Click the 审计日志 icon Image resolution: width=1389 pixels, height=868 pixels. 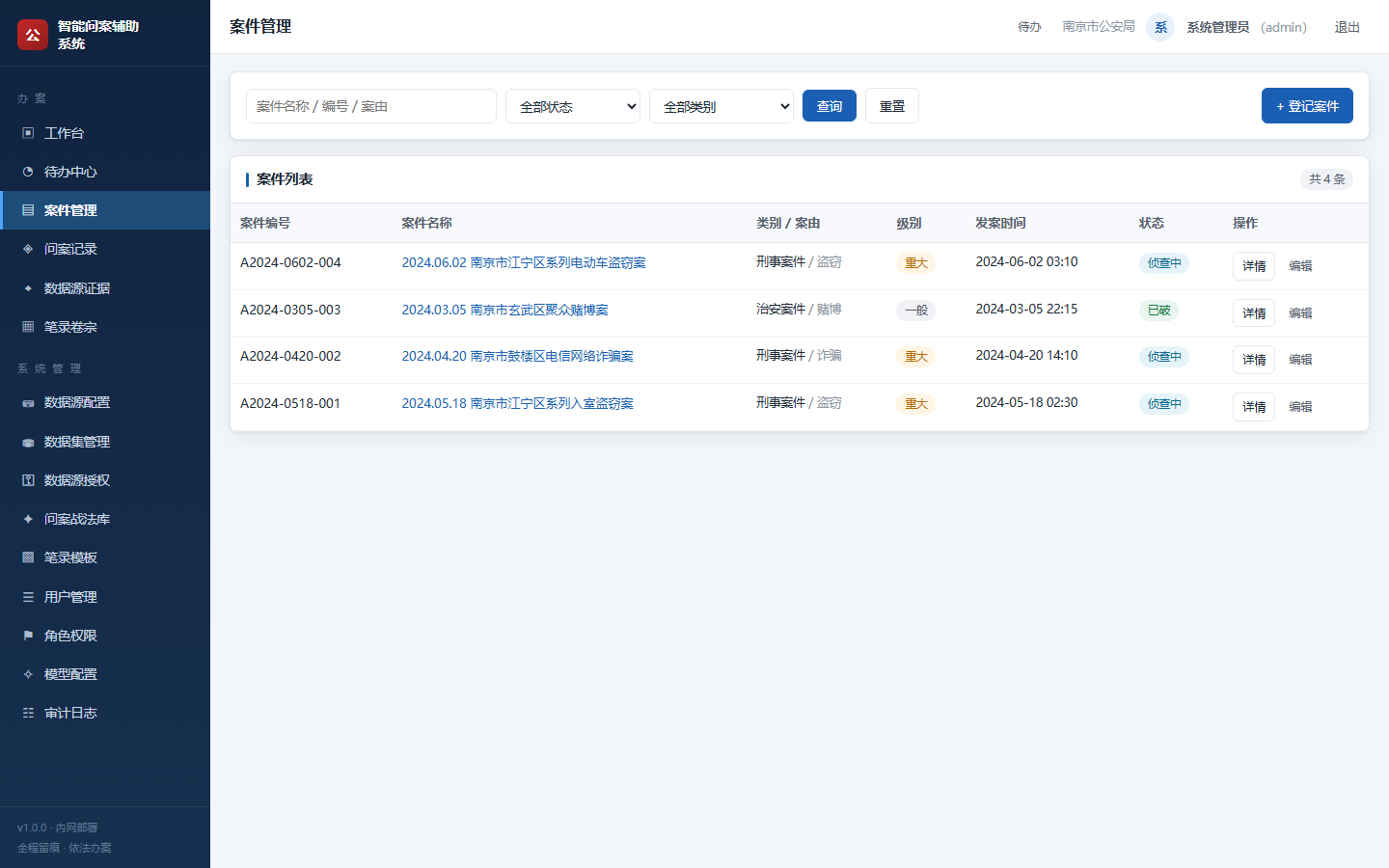(x=28, y=713)
